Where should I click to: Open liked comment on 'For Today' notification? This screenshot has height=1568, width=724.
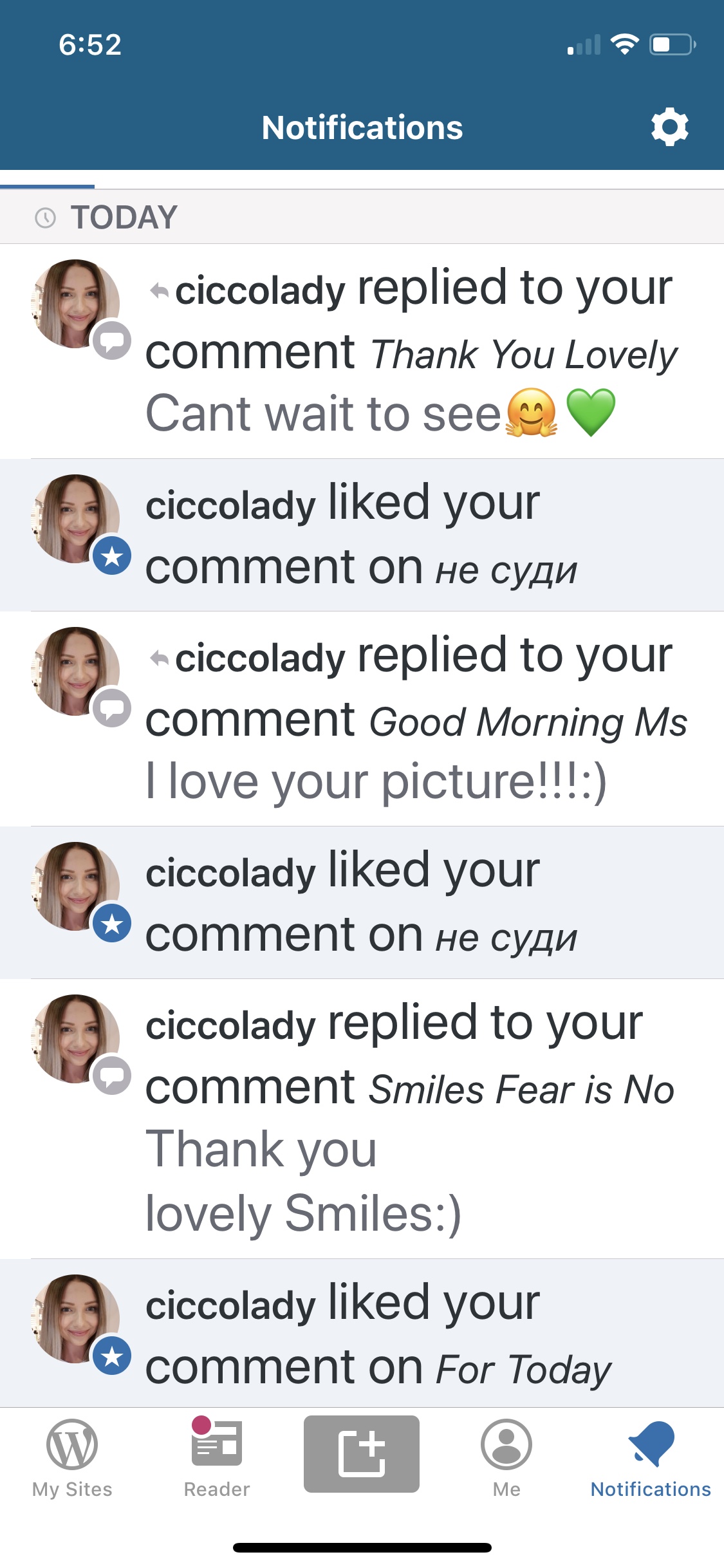[x=362, y=1334]
